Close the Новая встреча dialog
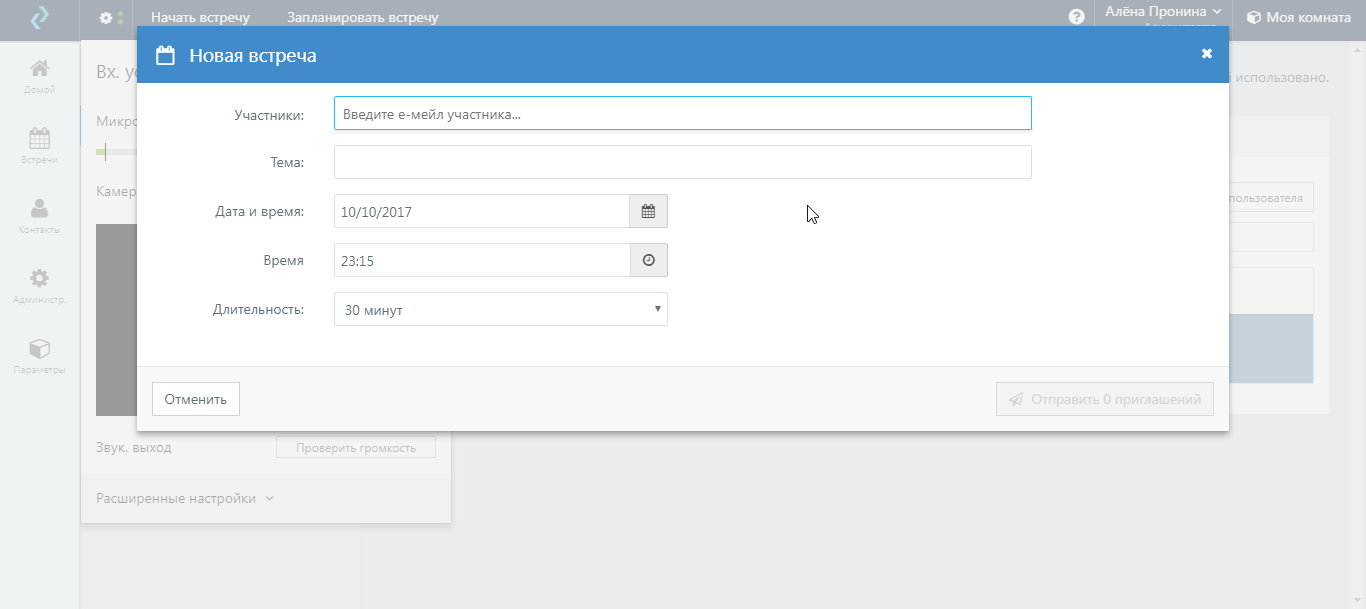 point(1207,54)
